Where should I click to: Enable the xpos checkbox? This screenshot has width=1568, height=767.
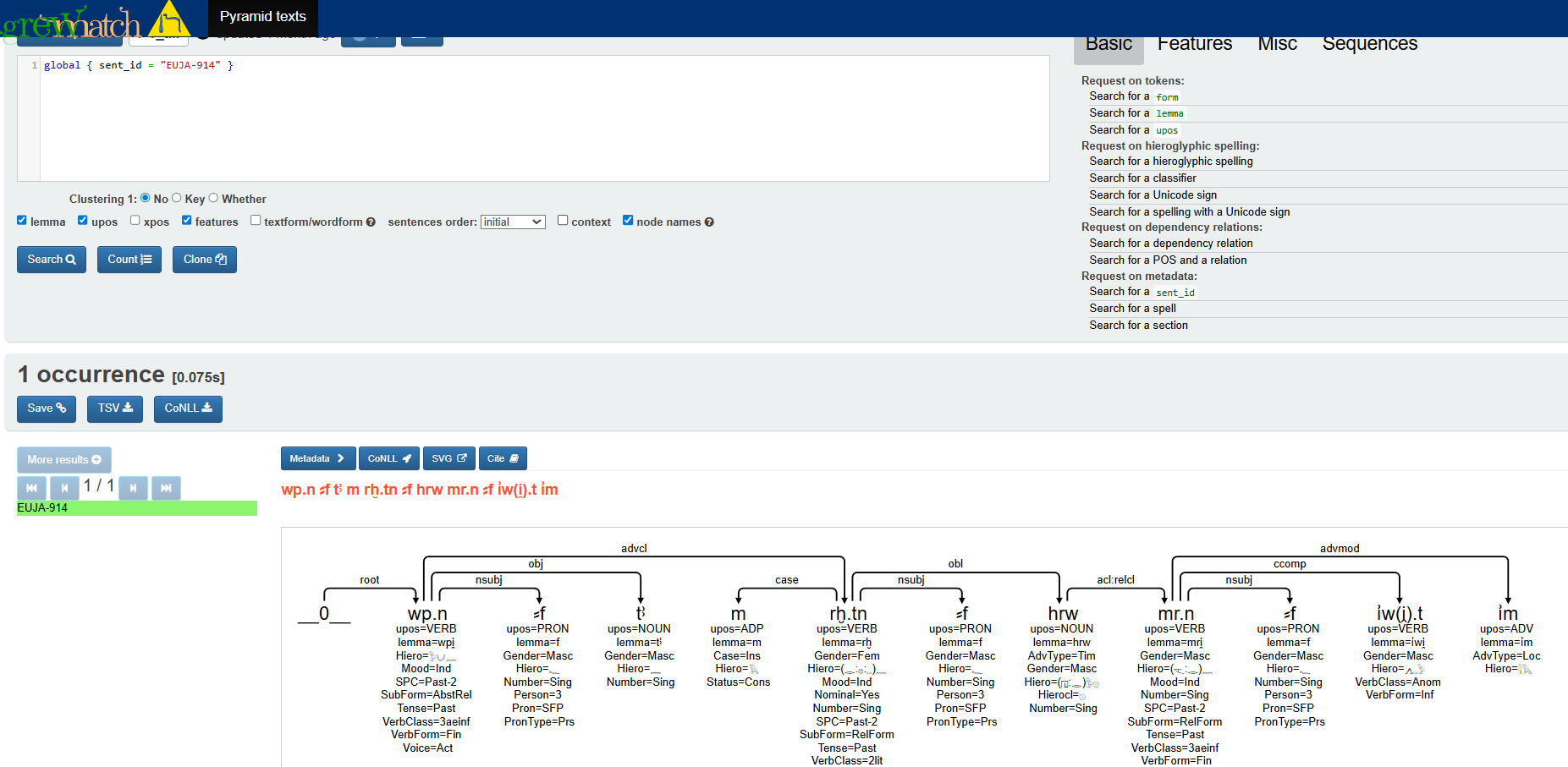pyautogui.click(x=135, y=221)
